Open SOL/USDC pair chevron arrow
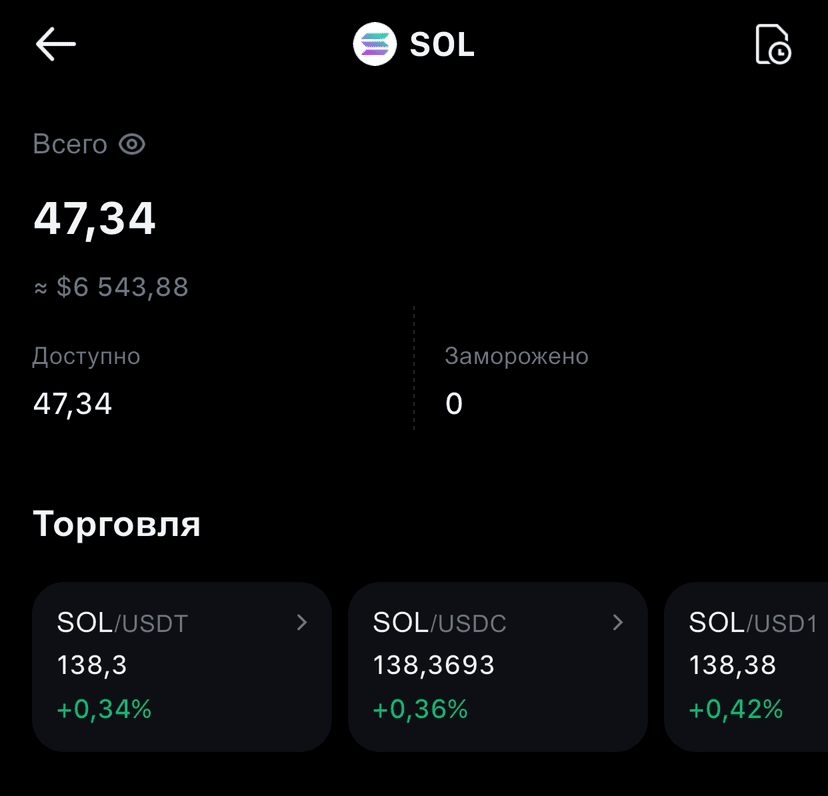 click(x=617, y=622)
